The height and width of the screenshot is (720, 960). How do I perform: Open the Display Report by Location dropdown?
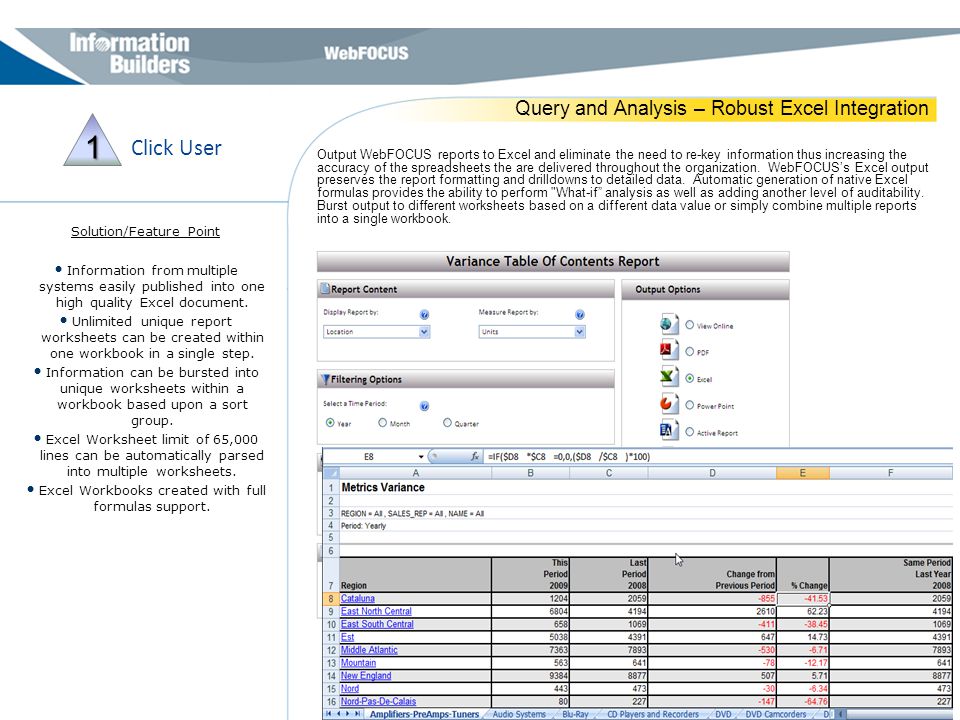pyautogui.click(x=377, y=331)
